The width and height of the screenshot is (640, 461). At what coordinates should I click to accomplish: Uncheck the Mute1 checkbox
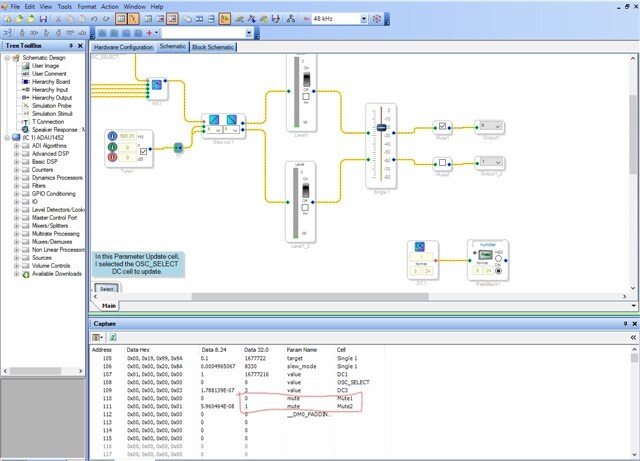point(442,126)
